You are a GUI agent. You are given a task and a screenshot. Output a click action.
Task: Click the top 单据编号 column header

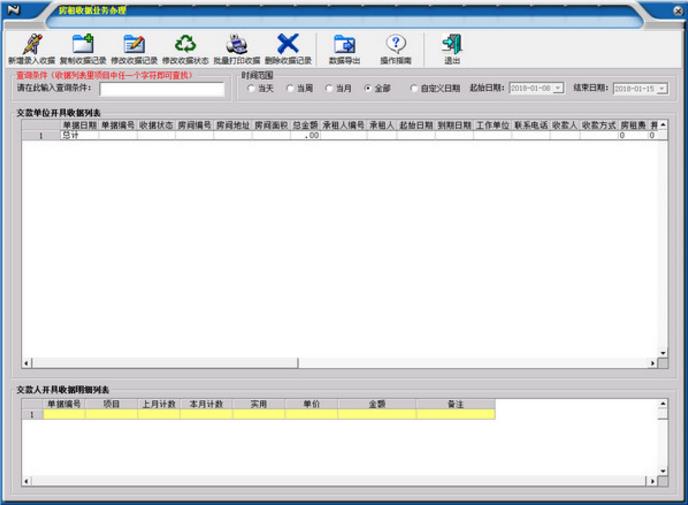tap(118, 125)
